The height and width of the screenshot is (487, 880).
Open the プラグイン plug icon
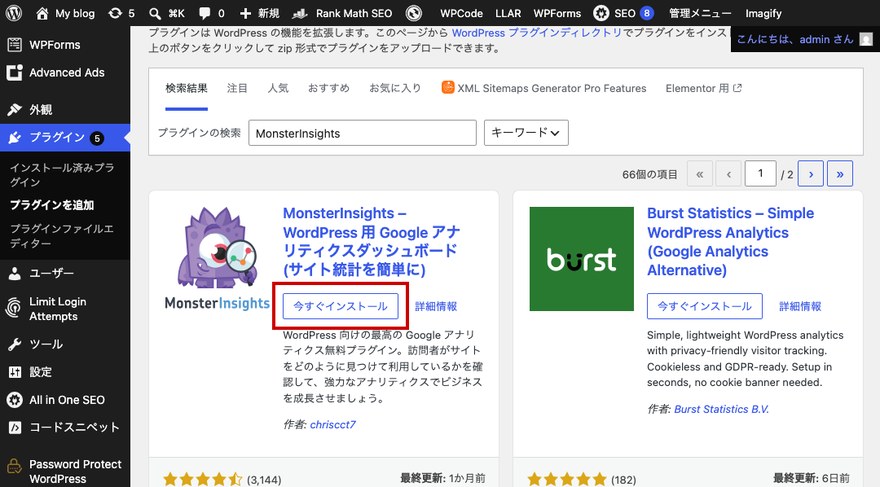tap(15, 137)
